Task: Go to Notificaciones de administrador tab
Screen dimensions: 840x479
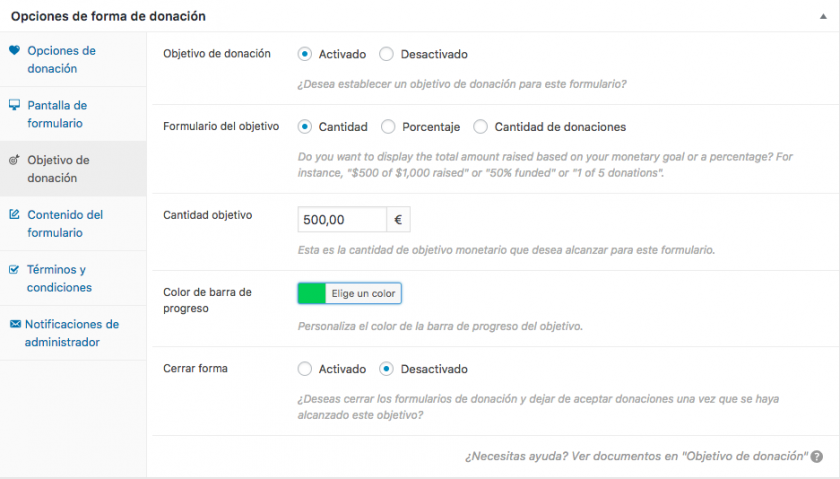Action: (x=71, y=333)
